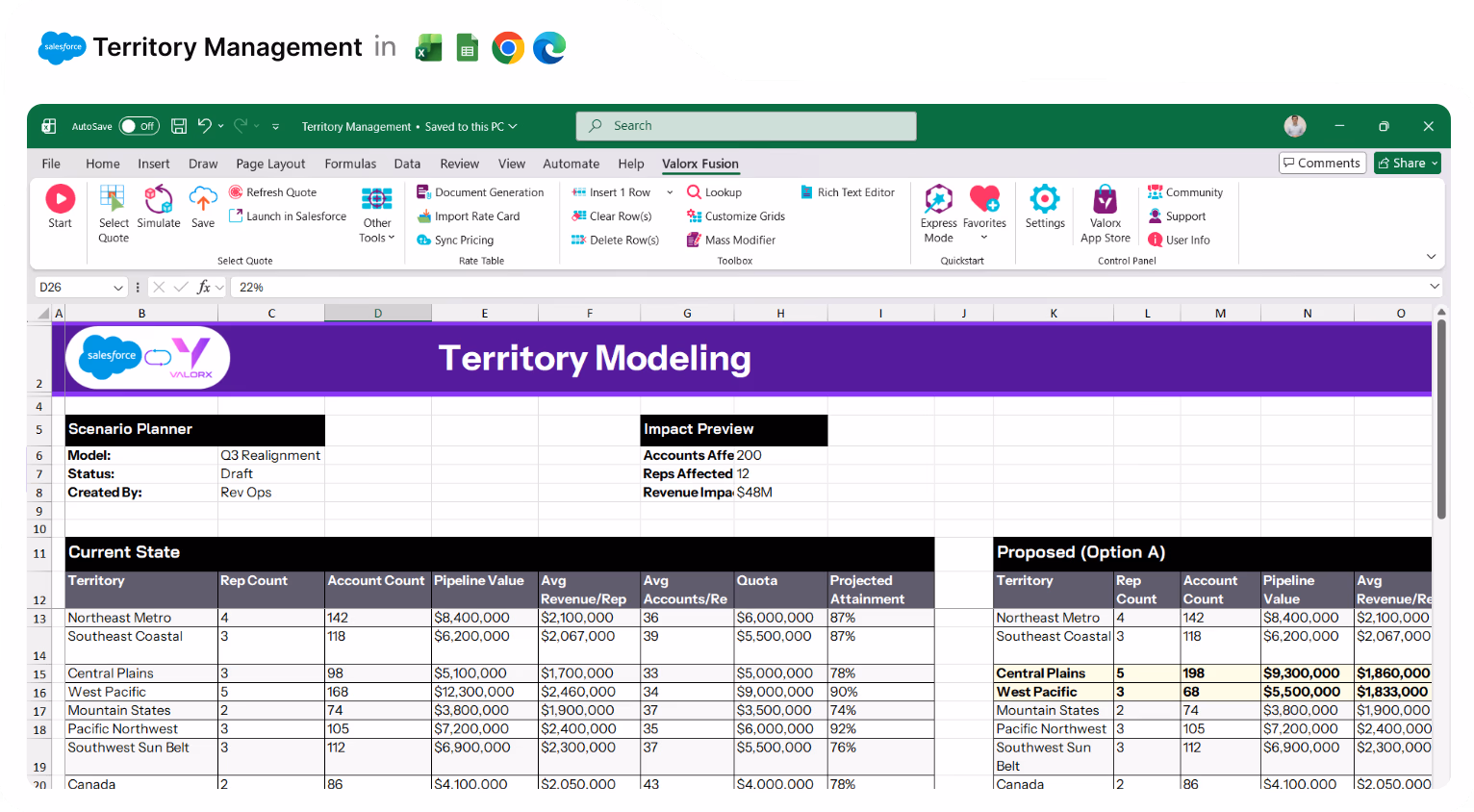The image size is (1474, 812).
Task: Click Launch in Salesforce
Action: (x=288, y=216)
